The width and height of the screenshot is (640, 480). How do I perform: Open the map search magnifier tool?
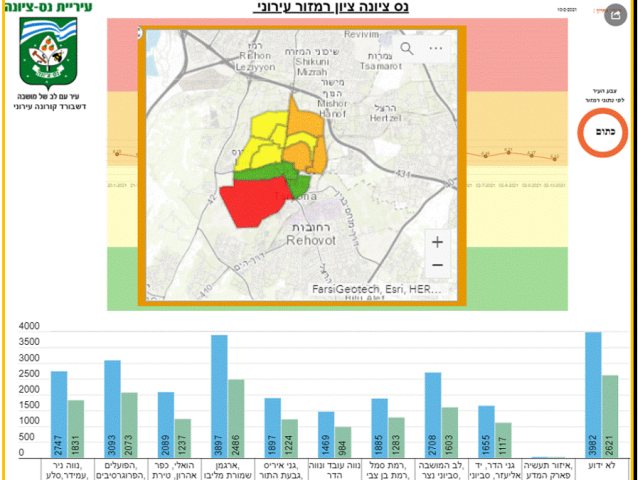[x=407, y=48]
